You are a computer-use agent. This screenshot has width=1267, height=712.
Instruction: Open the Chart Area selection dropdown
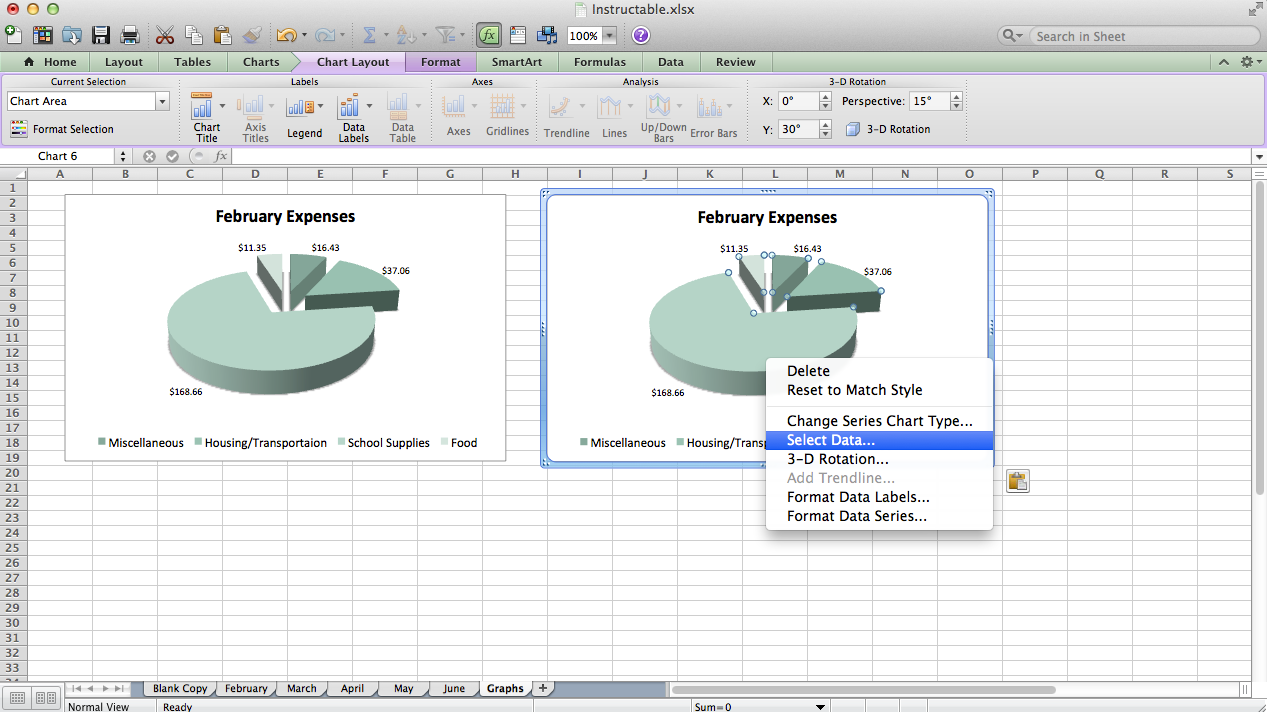point(163,100)
